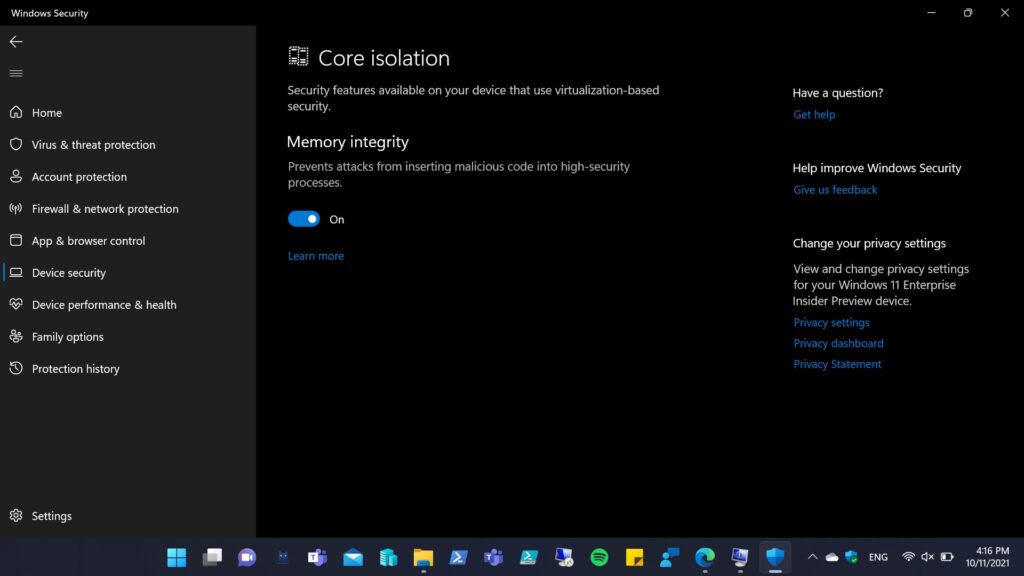This screenshot has height=576, width=1024.
Task: Open the Privacy dashboard link
Action: tap(837, 343)
